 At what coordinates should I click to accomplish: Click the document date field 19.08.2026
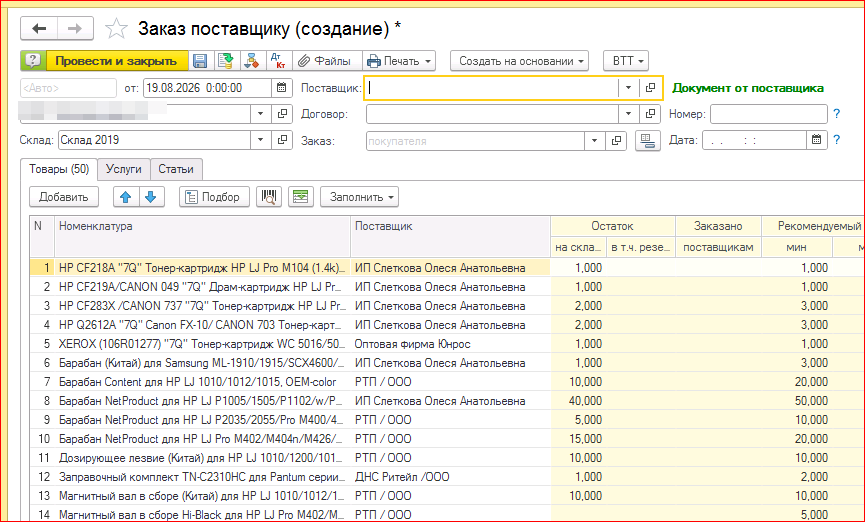(x=207, y=88)
